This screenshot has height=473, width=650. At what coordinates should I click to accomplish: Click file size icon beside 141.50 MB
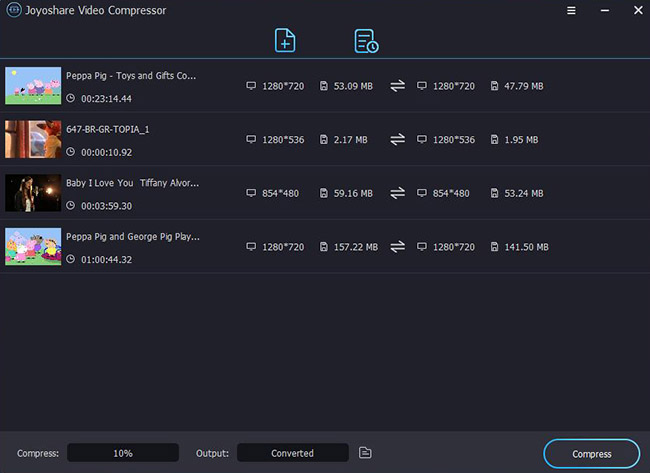[495, 247]
